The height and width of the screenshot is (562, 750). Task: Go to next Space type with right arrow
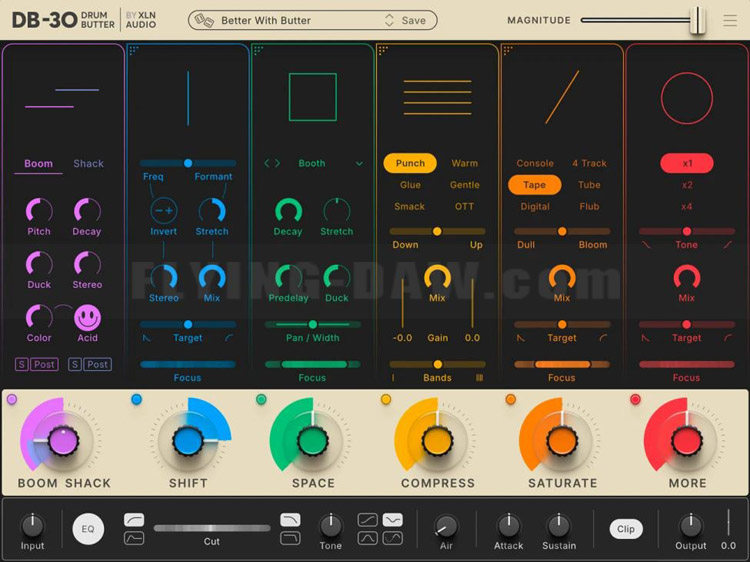pos(277,164)
